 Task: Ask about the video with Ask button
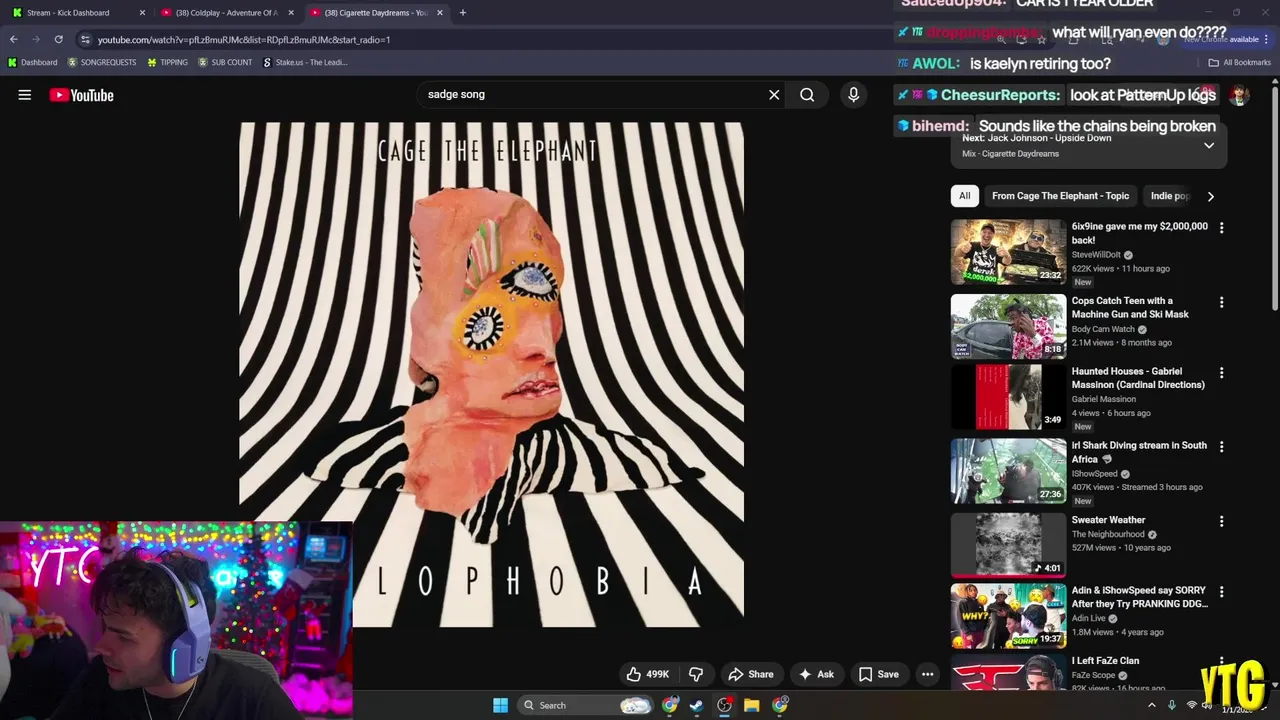tap(816, 674)
